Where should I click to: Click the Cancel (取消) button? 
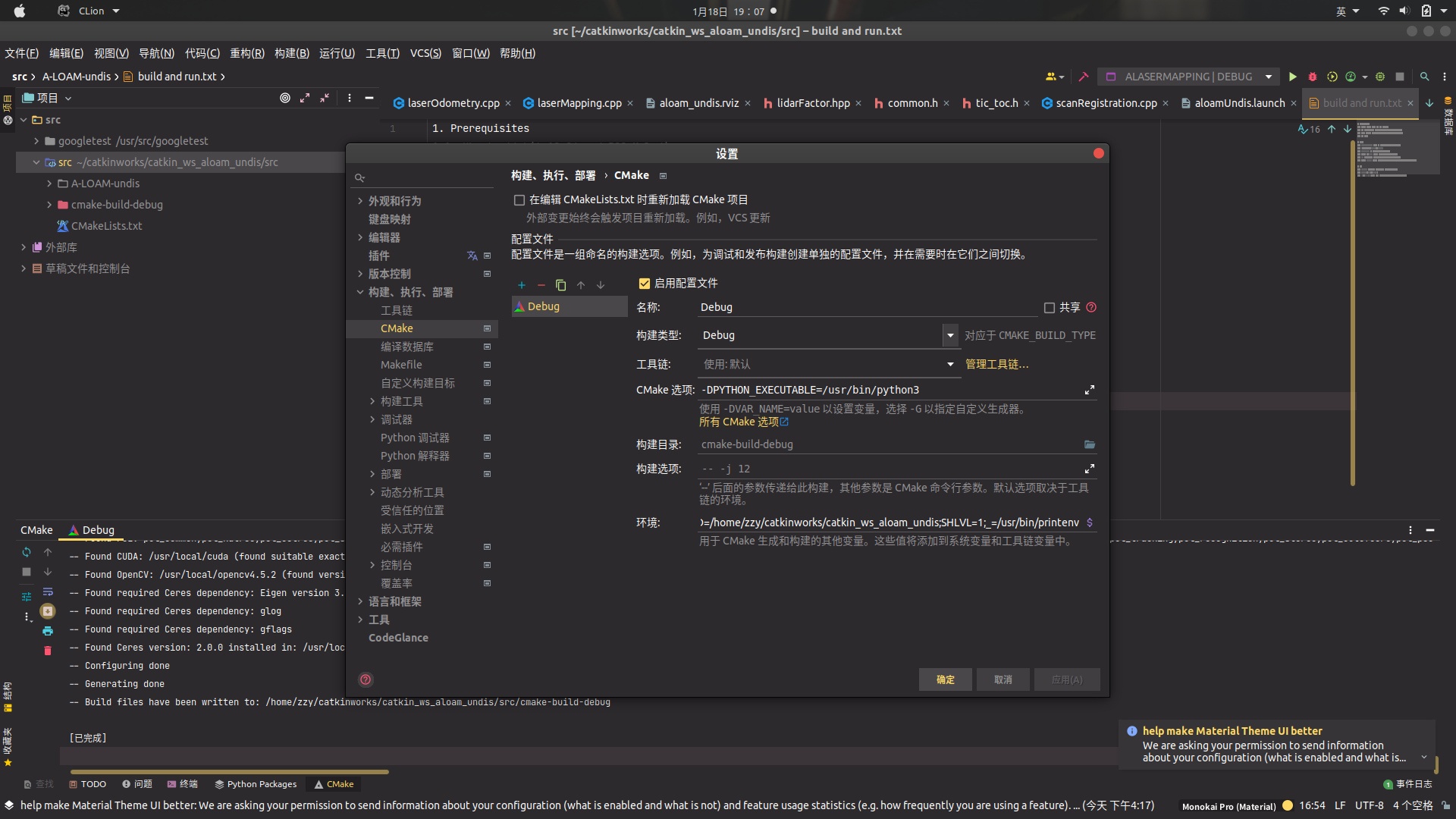tap(1003, 679)
